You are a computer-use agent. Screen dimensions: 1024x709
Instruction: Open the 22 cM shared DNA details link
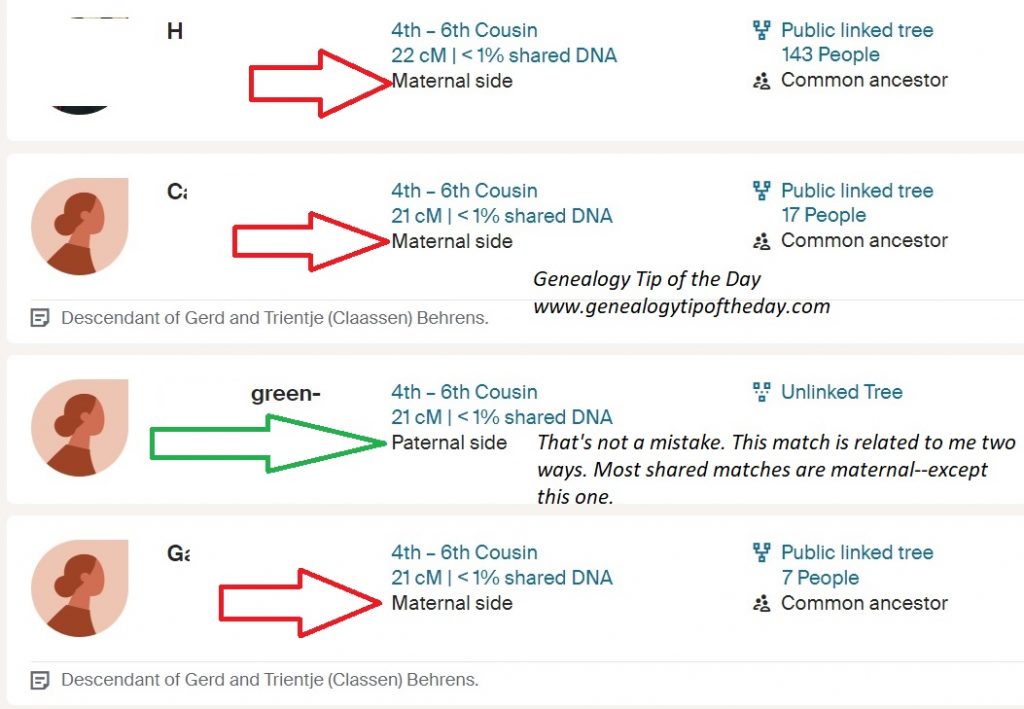pos(504,56)
